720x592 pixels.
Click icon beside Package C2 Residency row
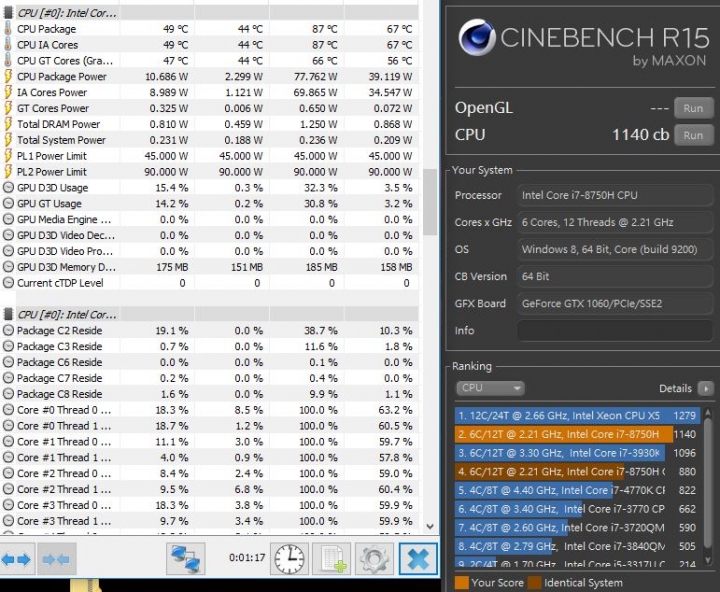click(8, 330)
